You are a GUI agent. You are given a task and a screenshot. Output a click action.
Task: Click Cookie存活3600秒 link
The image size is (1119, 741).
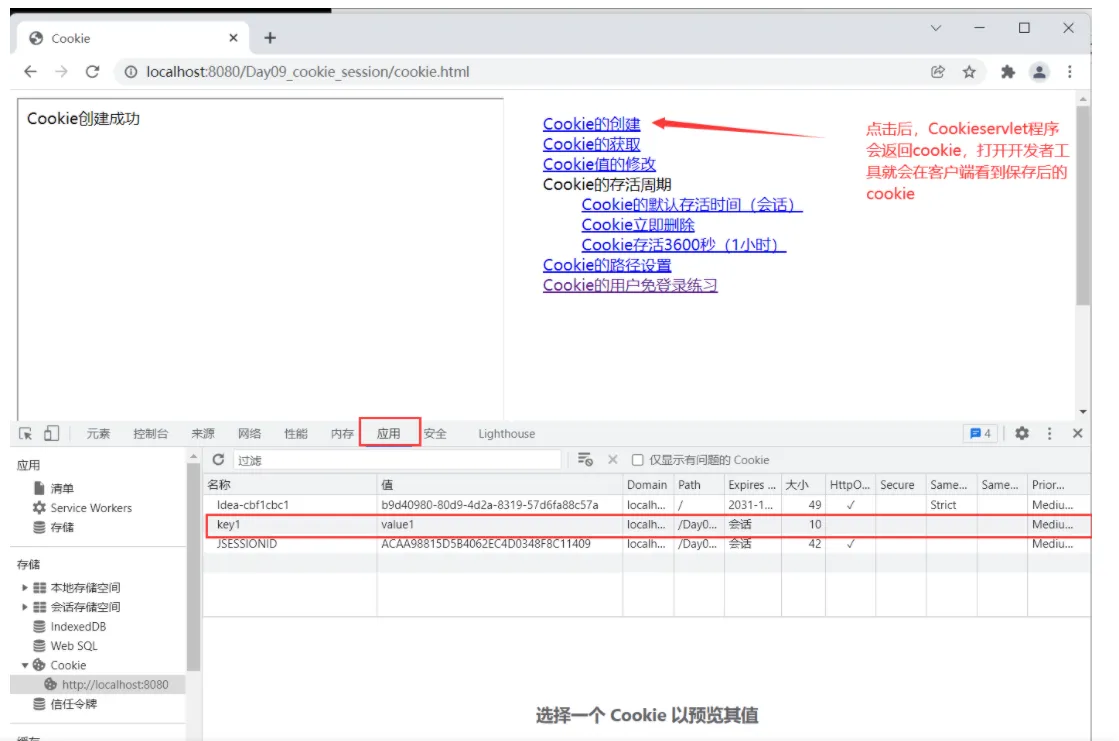pyautogui.click(x=684, y=244)
